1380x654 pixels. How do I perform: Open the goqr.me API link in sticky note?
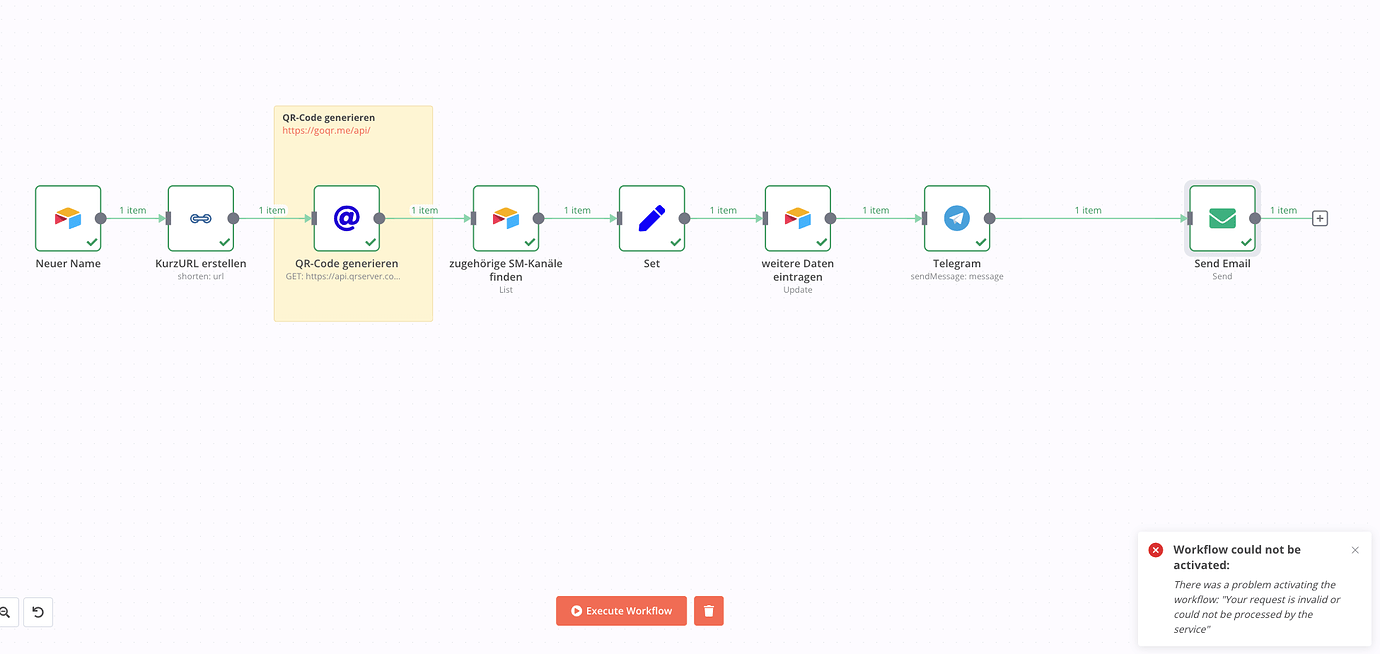(326, 131)
